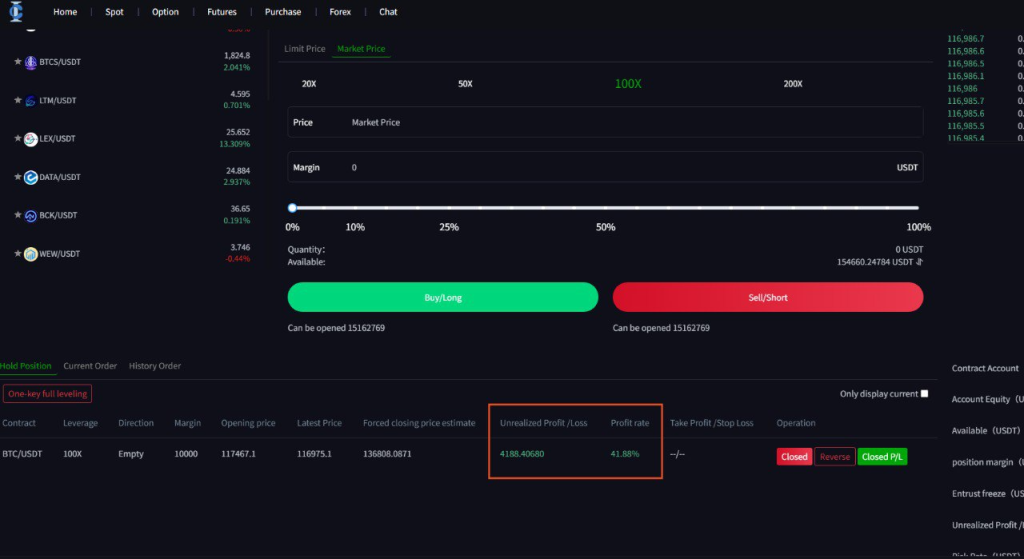Switch to Limit Price tab
The width and height of the screenshot is (1024, 559).
[x=305, y=49]
